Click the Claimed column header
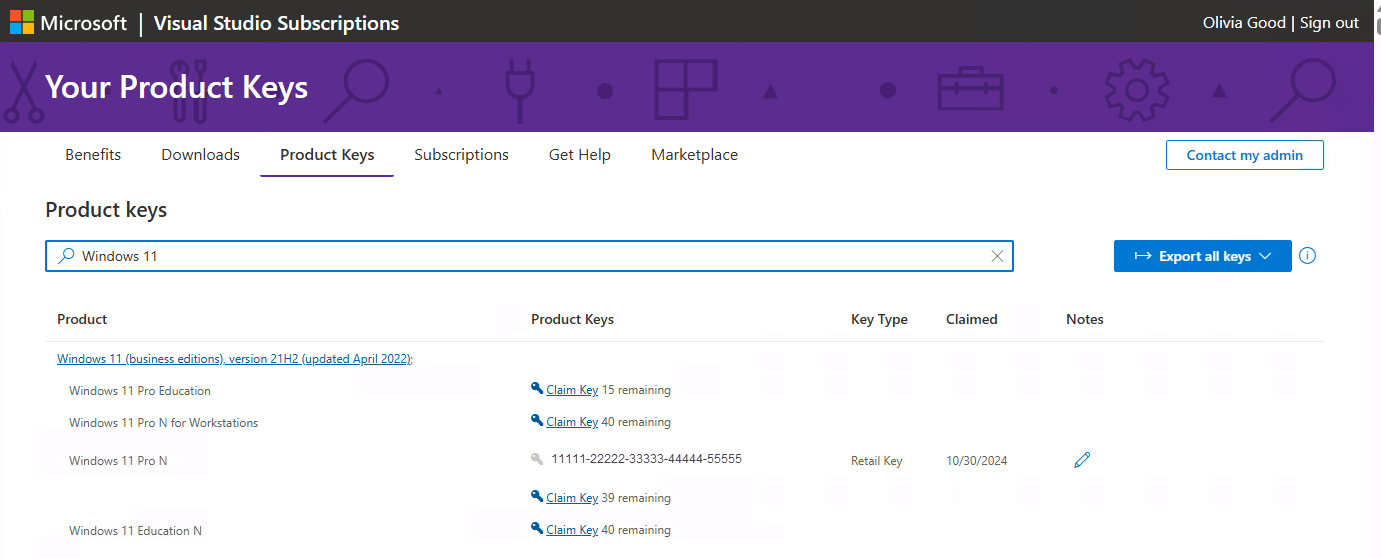The width and height of the screenshot is (1381, 559). tap(972, 319)
